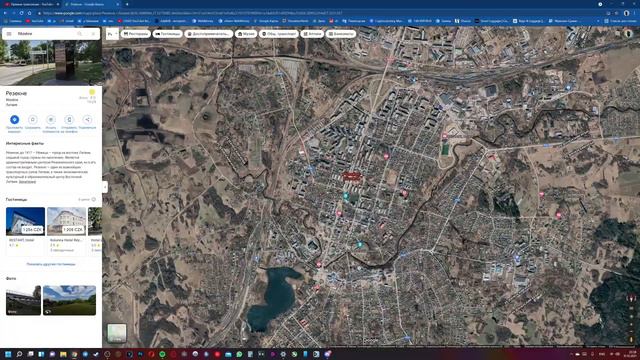The image size is (640, 360).
Task: Toggle the map layers thumbnail
Action: [117, 333]
